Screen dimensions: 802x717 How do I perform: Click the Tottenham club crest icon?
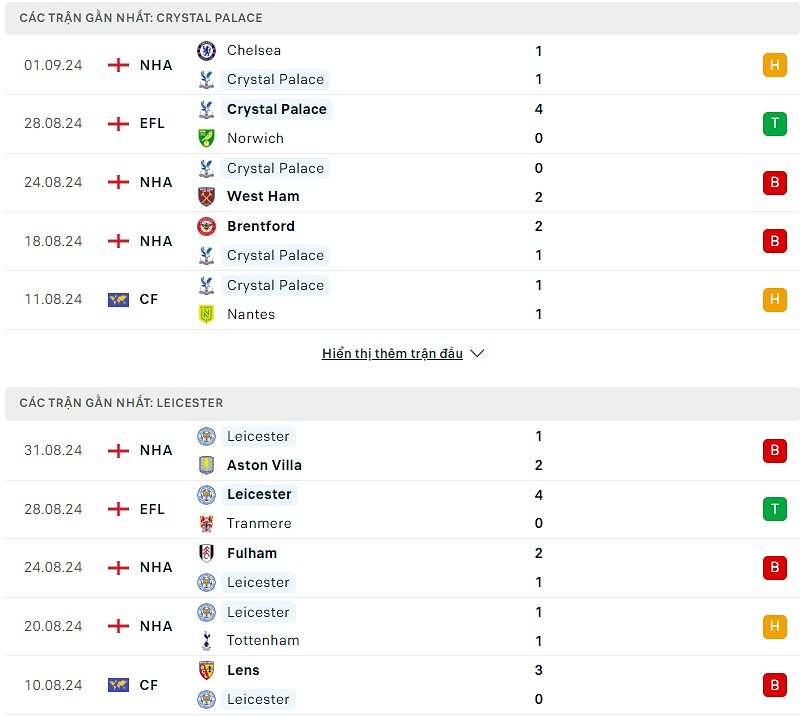pyautogui.click(x=206, y=640)
